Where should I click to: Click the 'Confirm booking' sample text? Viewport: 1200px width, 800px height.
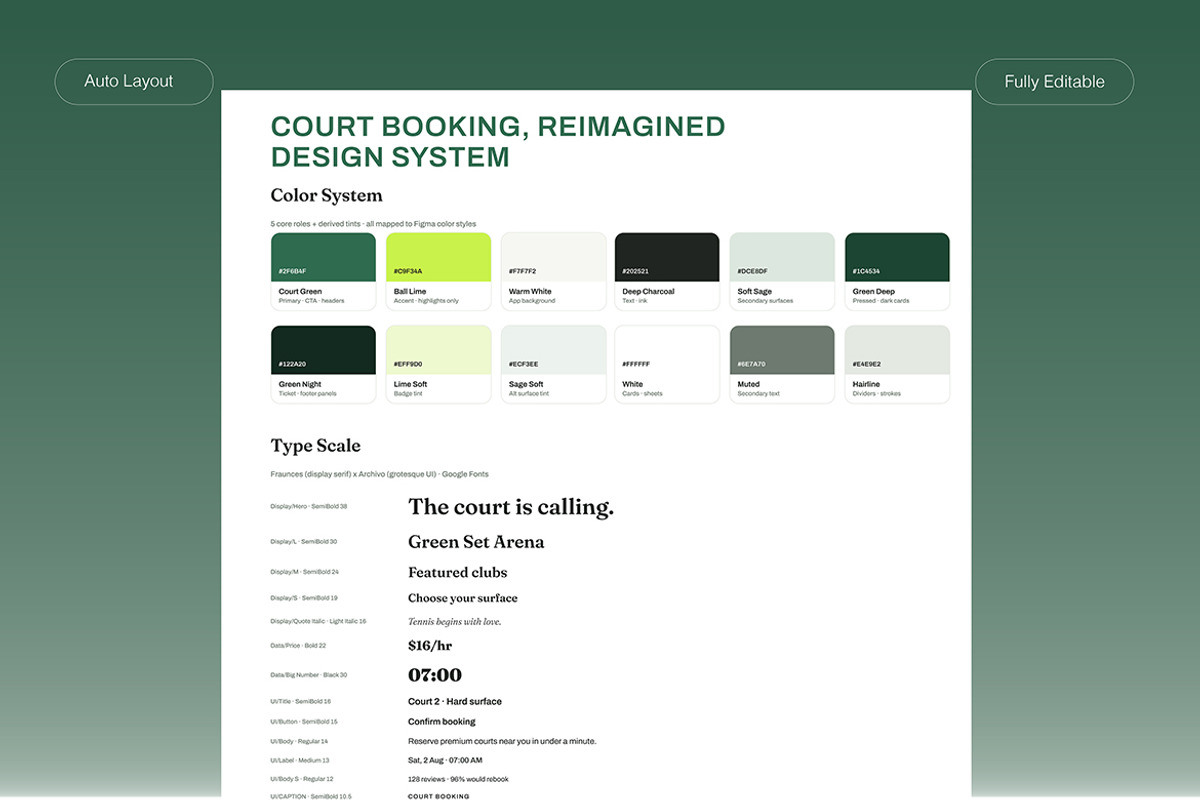(x=442, y=721)
